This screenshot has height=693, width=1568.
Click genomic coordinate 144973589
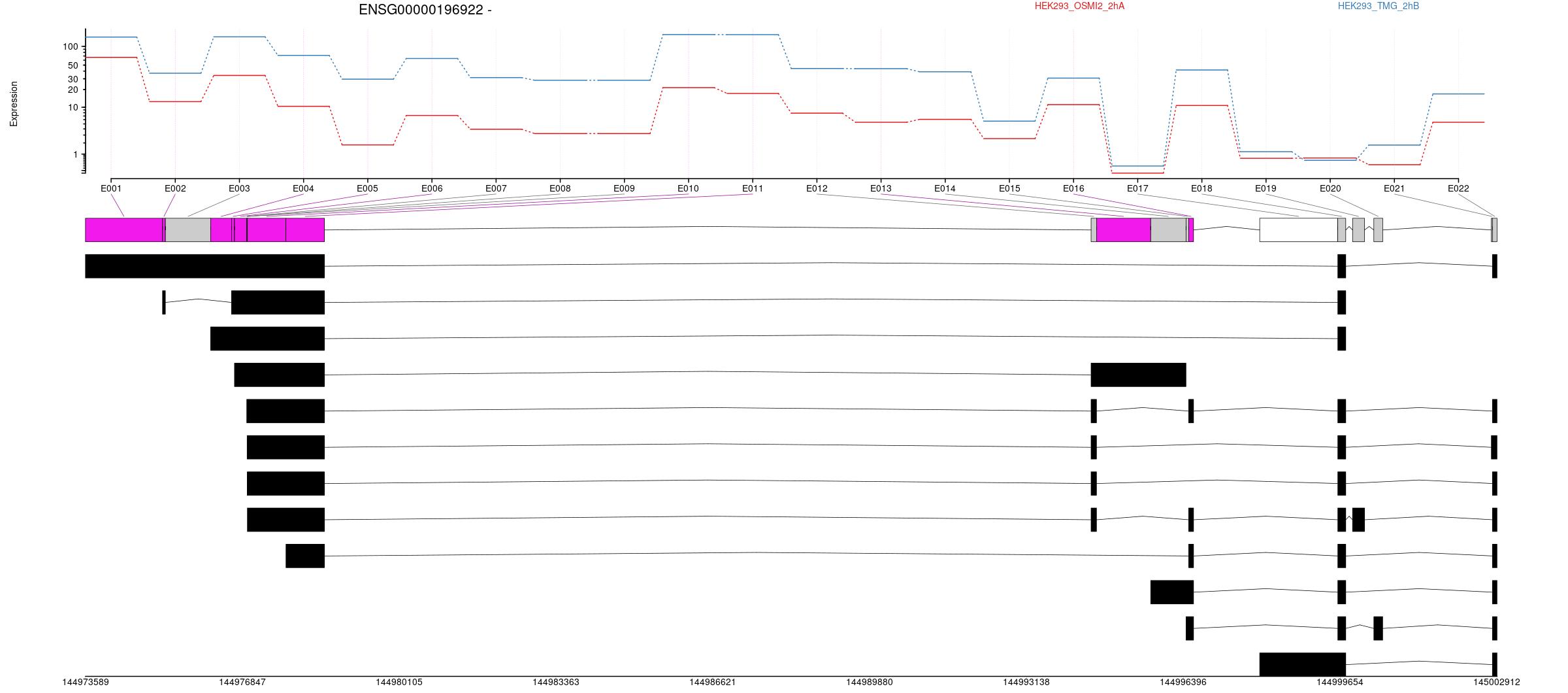(x=86, y=682)
